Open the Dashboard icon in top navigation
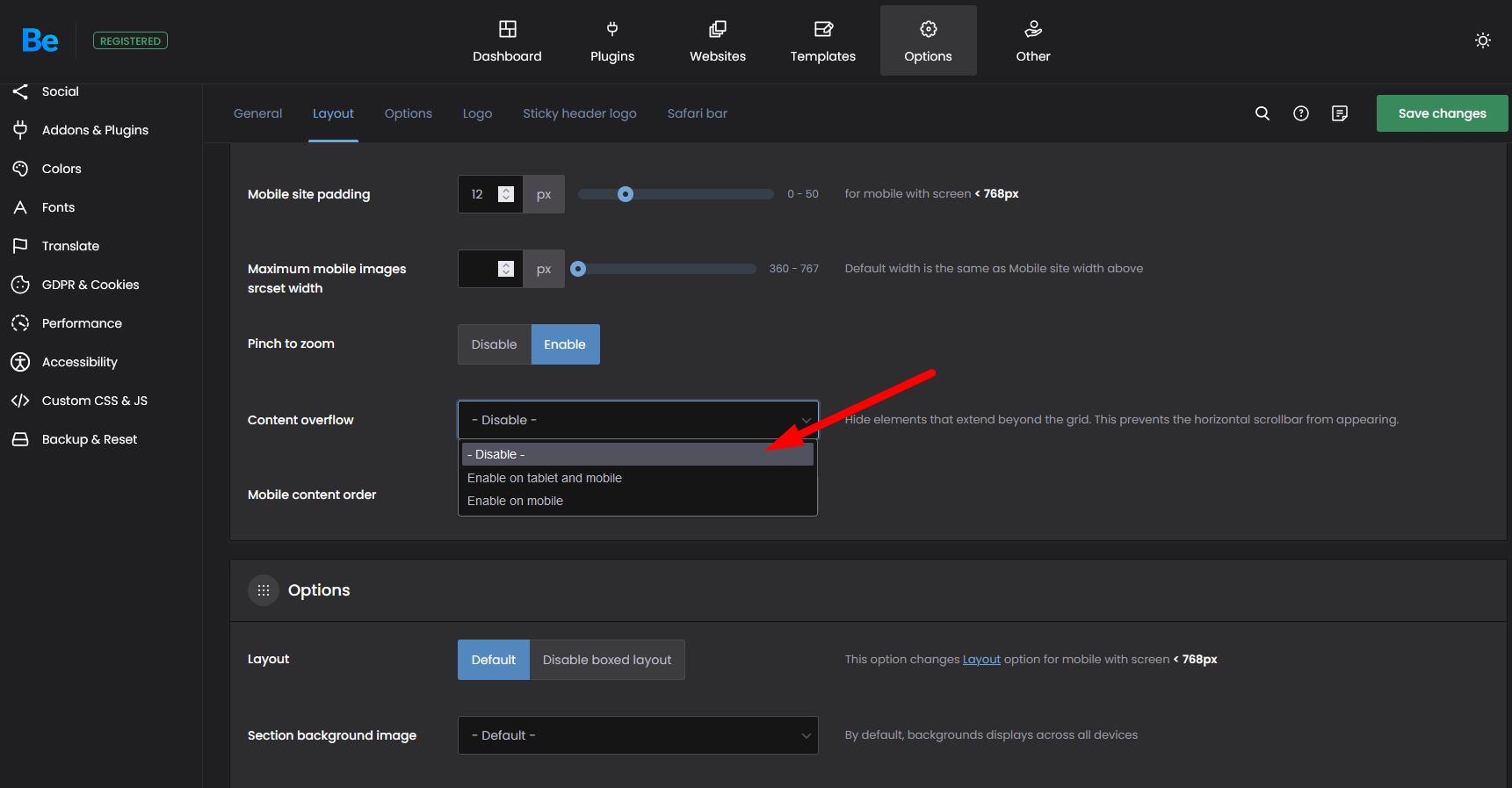This screenshot has height=788, width=1512. tap(508, 29)
